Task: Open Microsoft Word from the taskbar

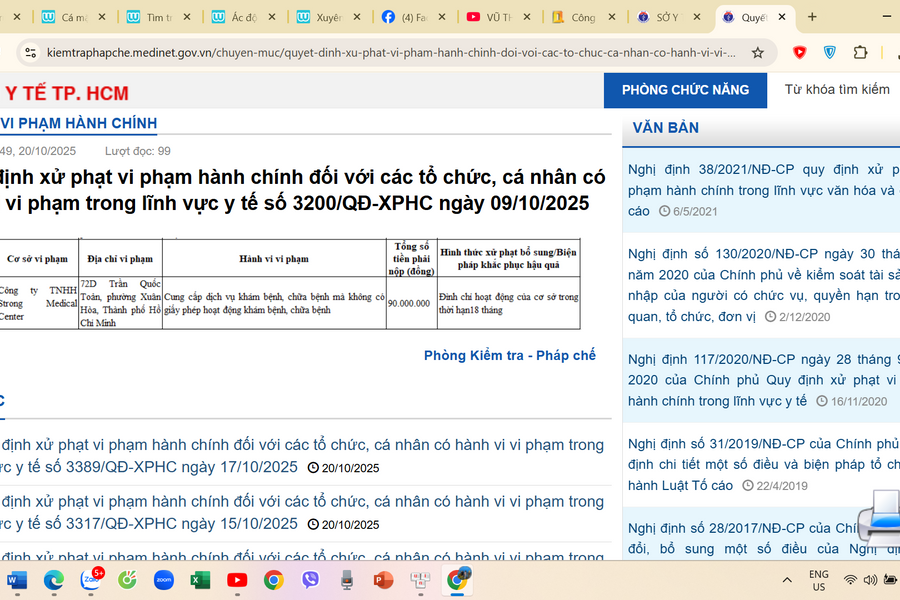Action: (x=17, y=579)
